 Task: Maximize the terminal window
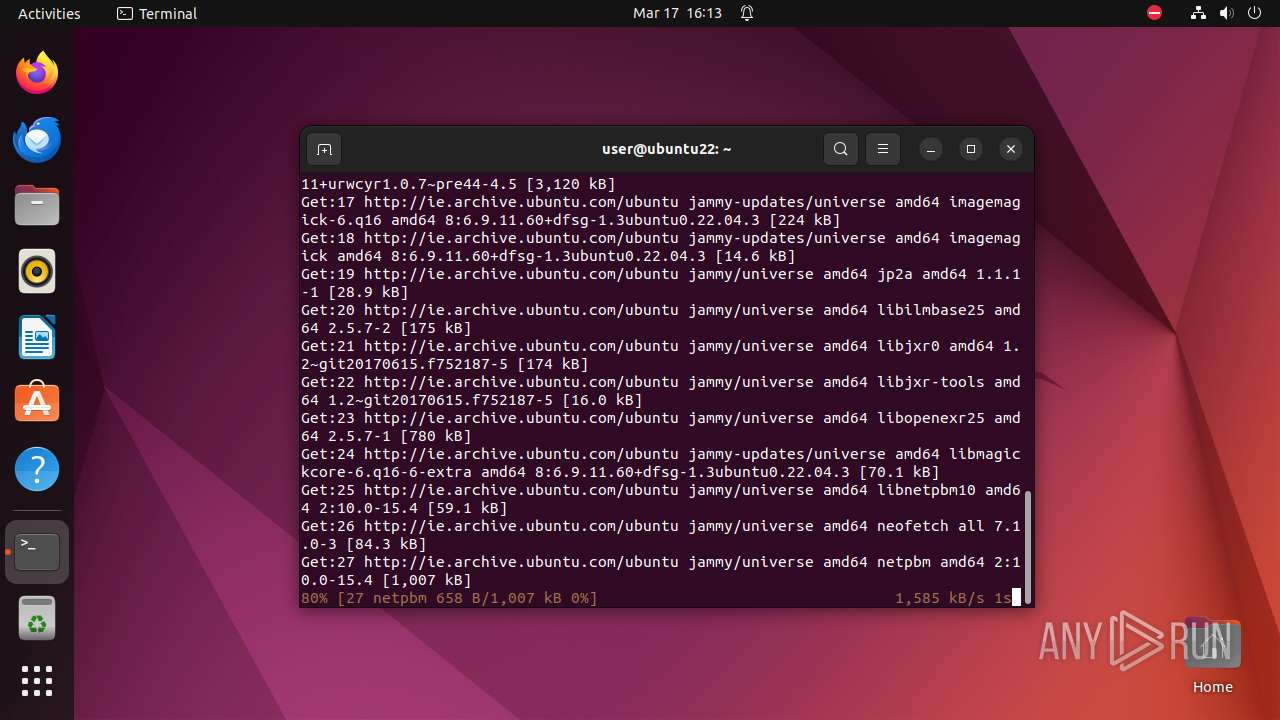point(971,149)
